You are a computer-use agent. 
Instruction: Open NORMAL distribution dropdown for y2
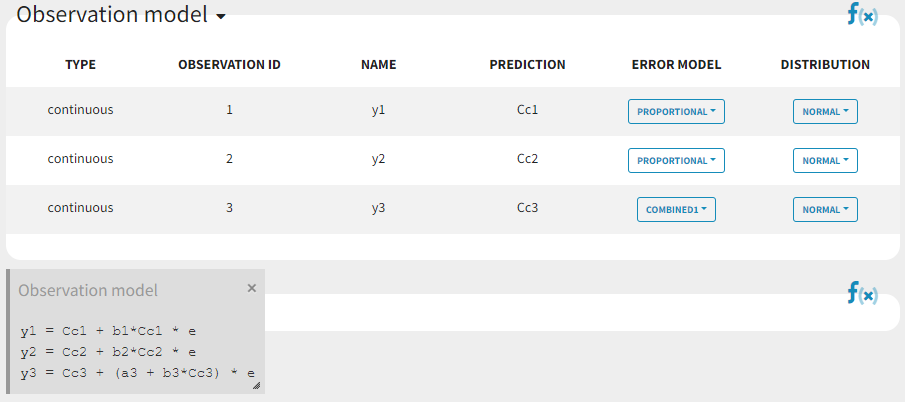pos(825,160)
